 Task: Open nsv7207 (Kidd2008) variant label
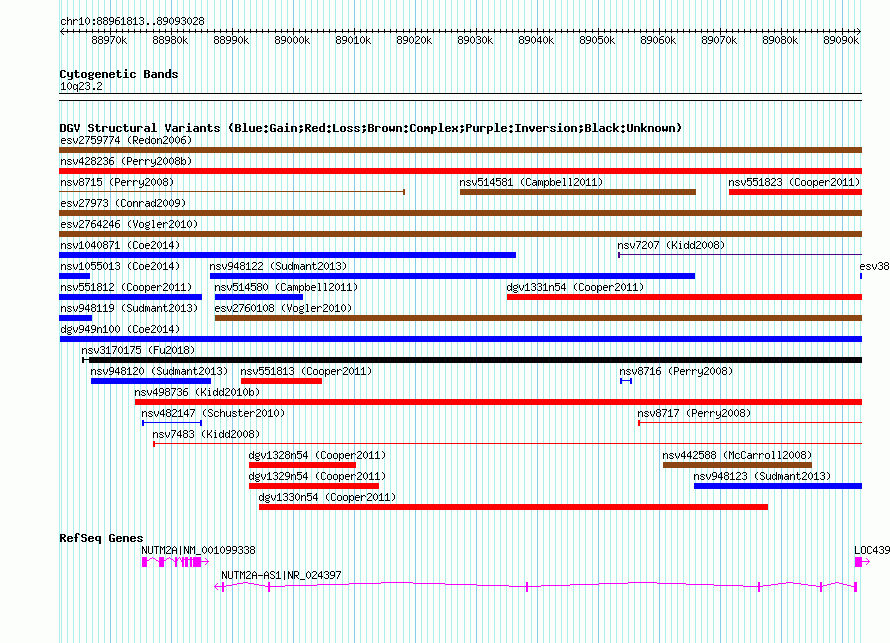pyautogui.click(x=671, y=245)
